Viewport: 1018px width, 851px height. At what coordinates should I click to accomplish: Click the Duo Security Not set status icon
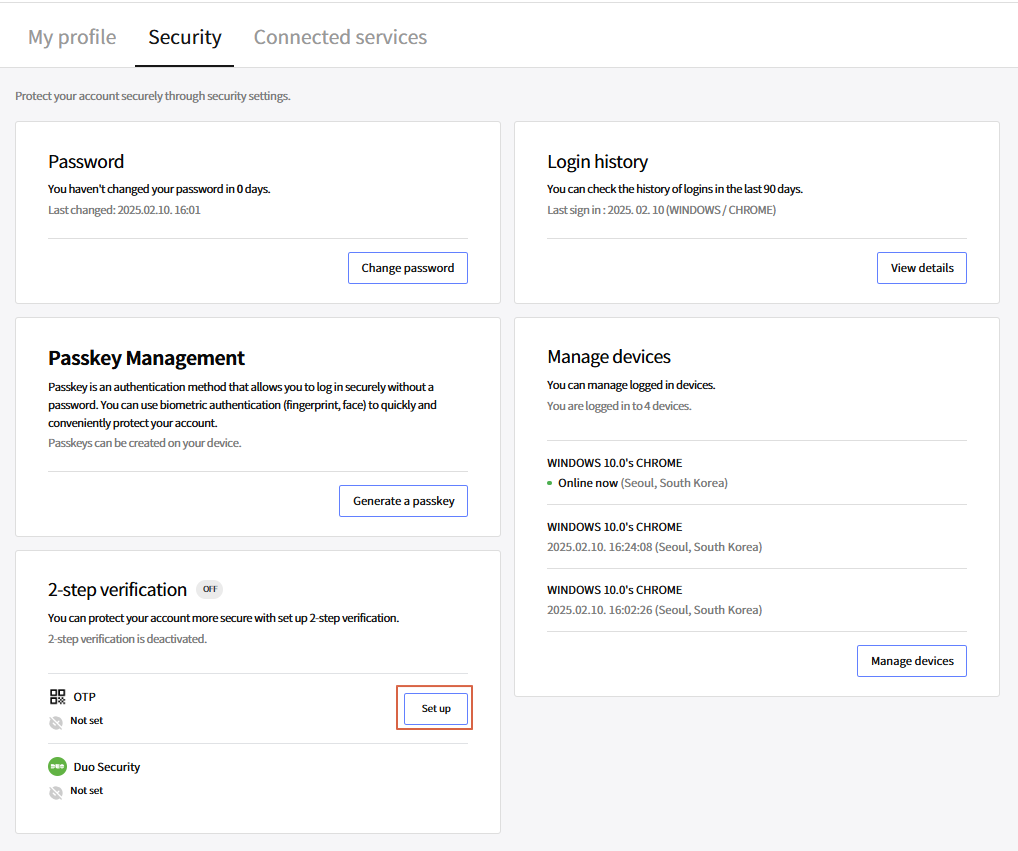(56, 792)
